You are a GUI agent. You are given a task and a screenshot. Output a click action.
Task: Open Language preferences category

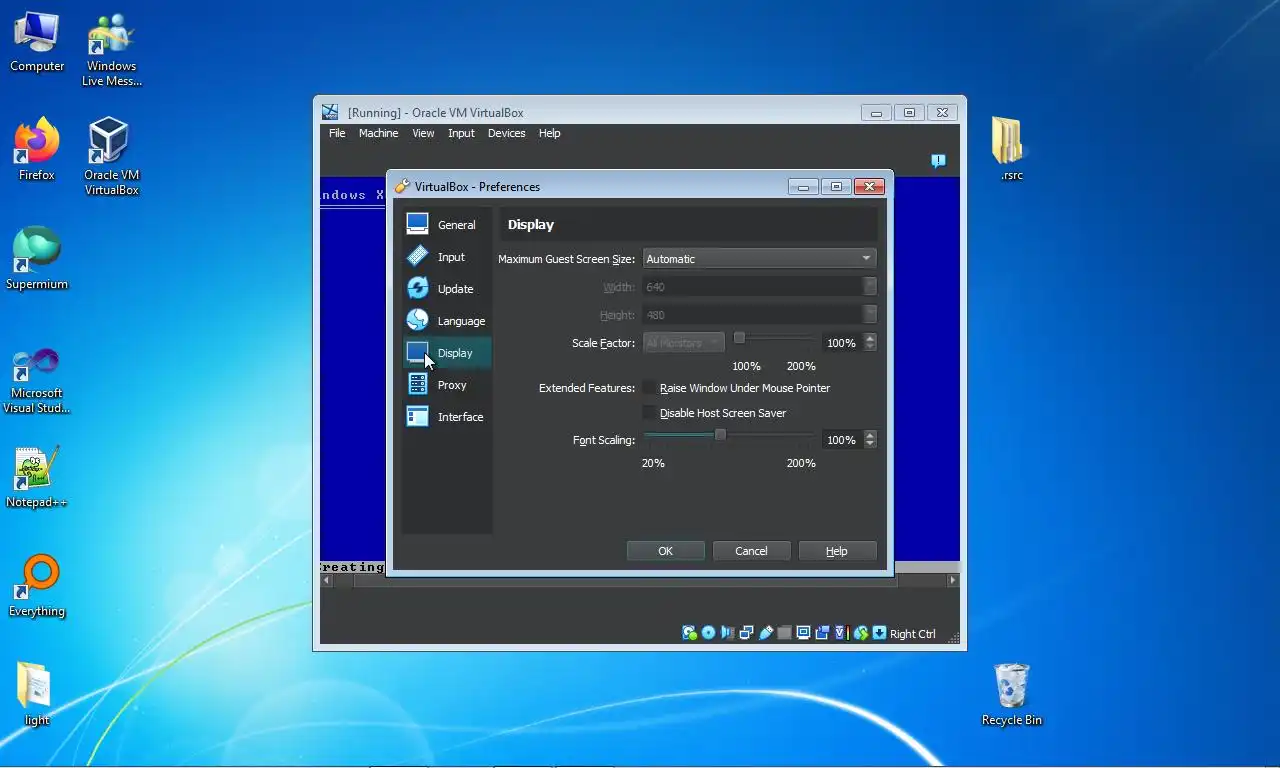tap(446, 321)
